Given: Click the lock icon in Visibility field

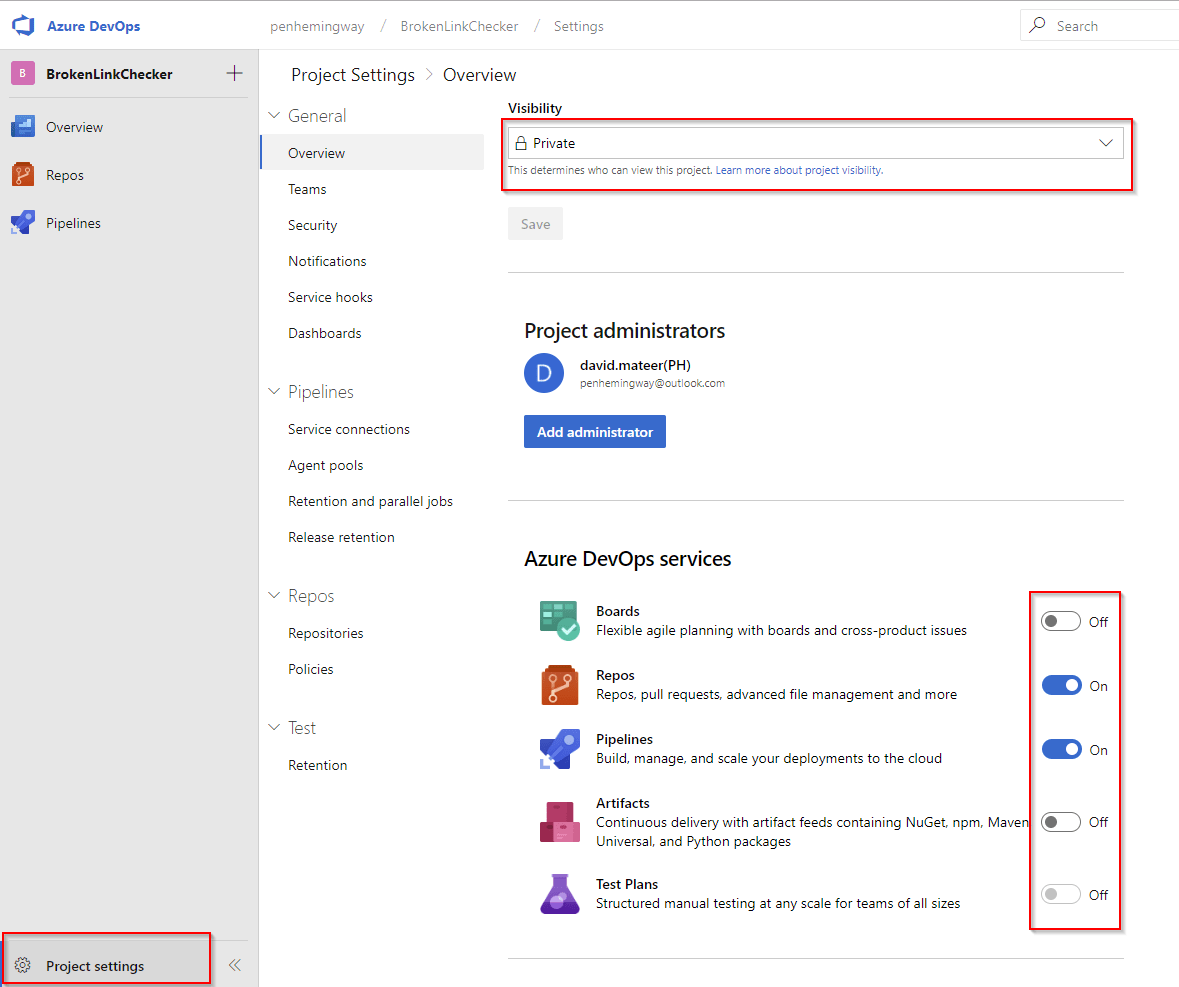Looking at the screenshot, I should point(520,143).
